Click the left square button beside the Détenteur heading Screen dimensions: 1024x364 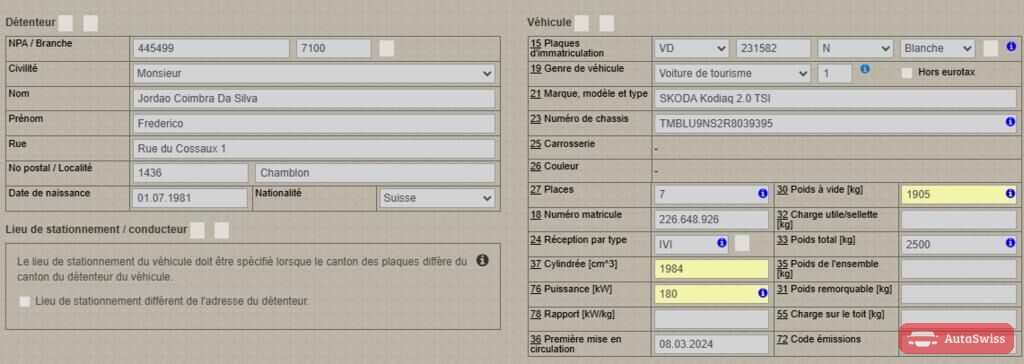click(65, 23)
